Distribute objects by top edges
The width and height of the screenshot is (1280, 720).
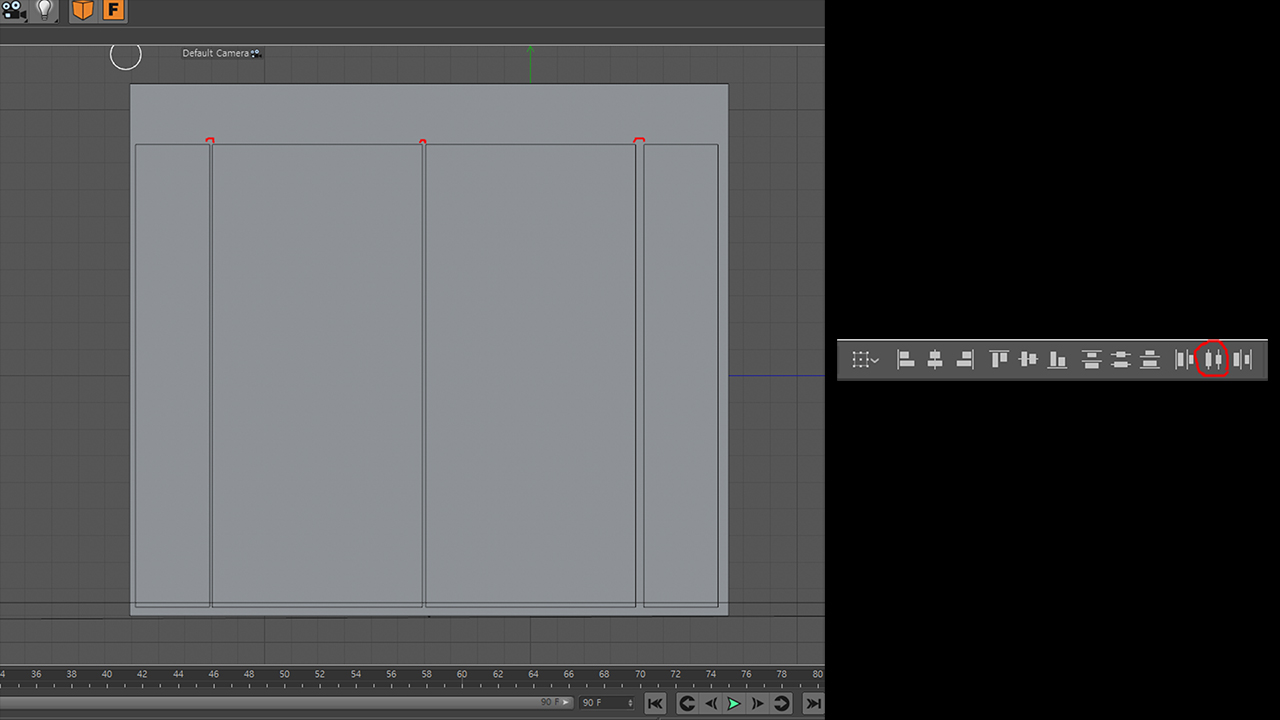coord(1091,360)
